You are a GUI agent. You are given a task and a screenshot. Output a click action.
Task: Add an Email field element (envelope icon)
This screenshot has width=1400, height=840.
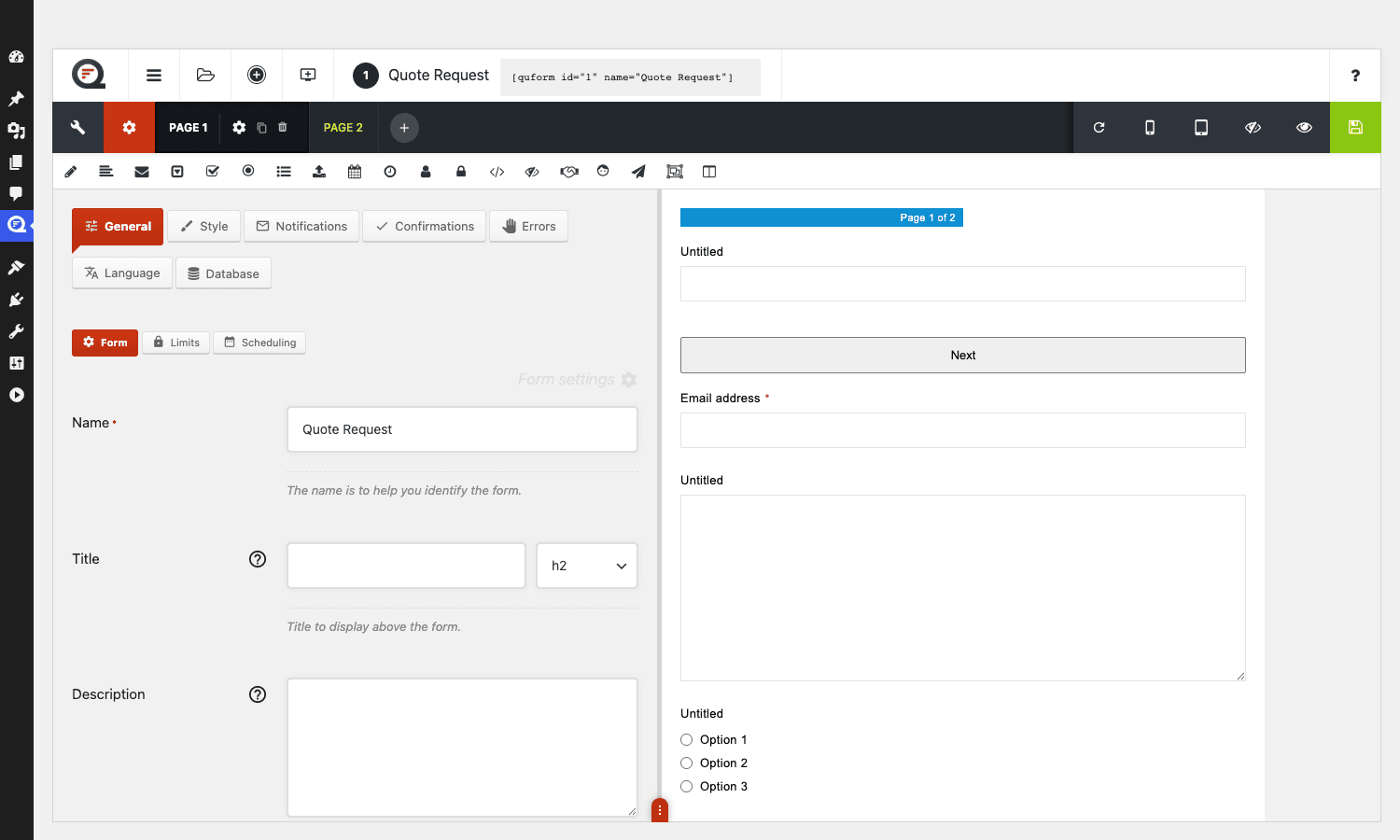coord(142,172)
